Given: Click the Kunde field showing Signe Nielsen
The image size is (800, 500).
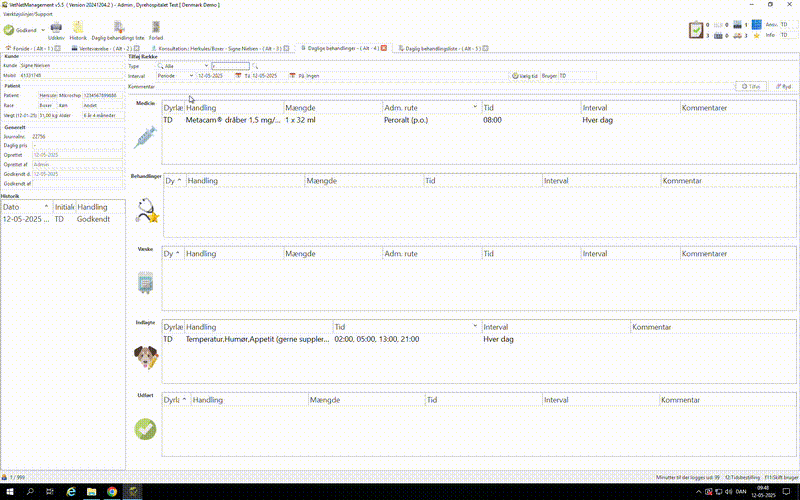Looking at the screenshot, I should (71, 65).
